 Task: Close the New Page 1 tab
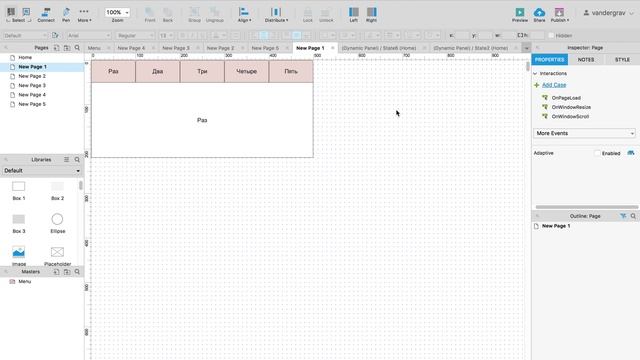click(x=333, y=48)
